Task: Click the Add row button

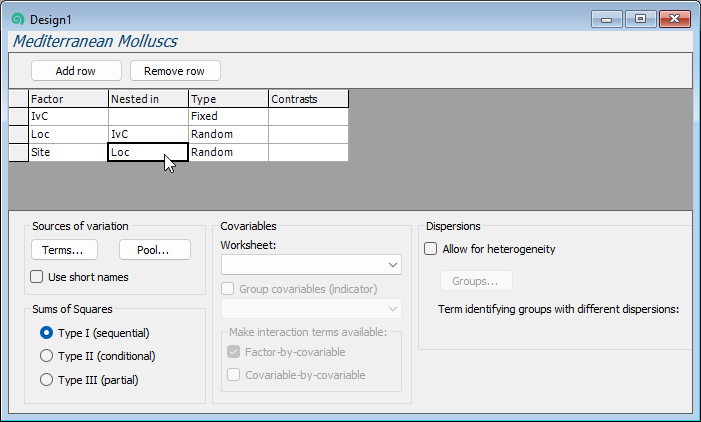Action: click(x=76, y=71)
